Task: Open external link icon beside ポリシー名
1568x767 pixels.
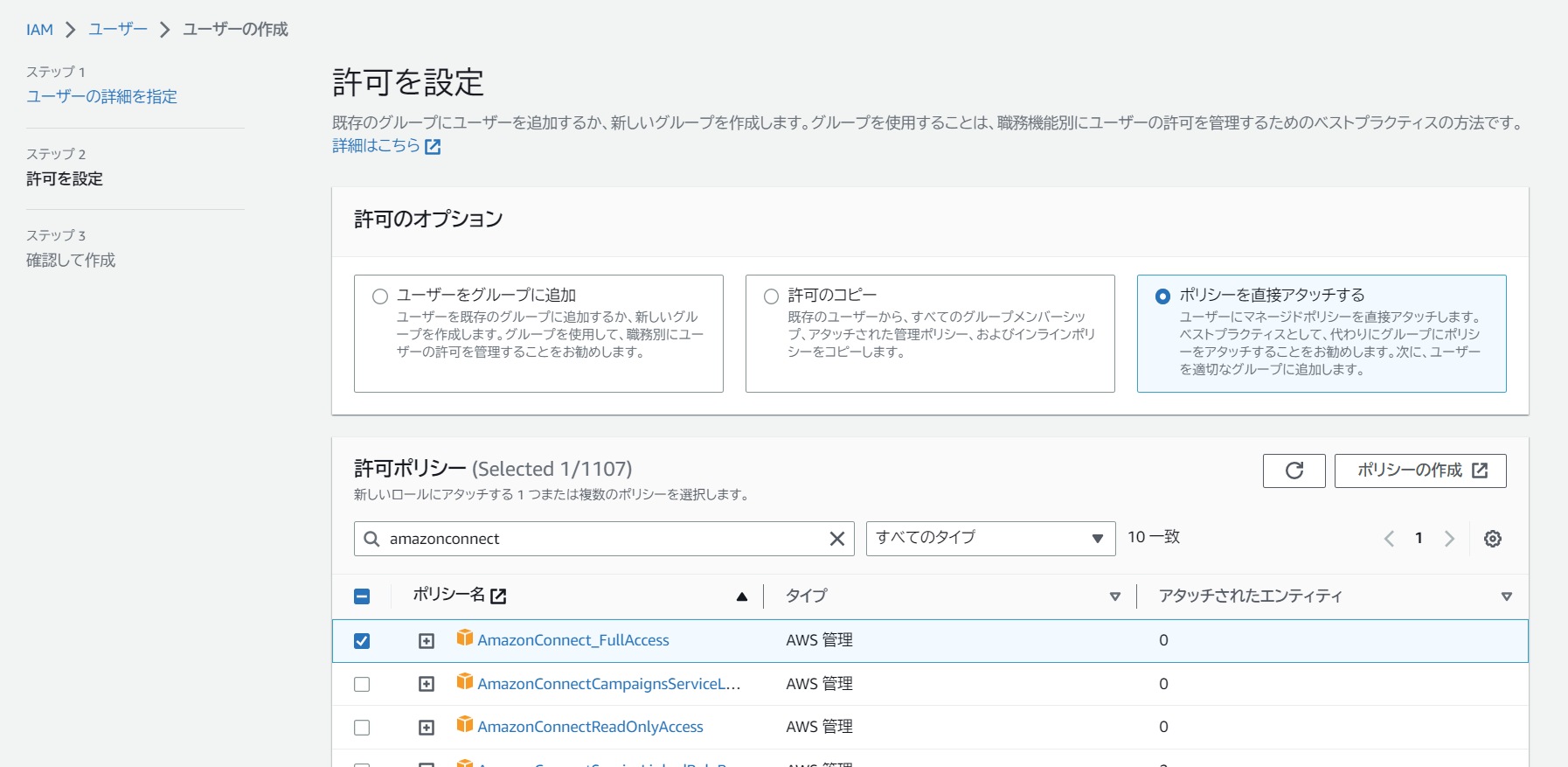Action: pyautogui.click(x=498, y=596)
